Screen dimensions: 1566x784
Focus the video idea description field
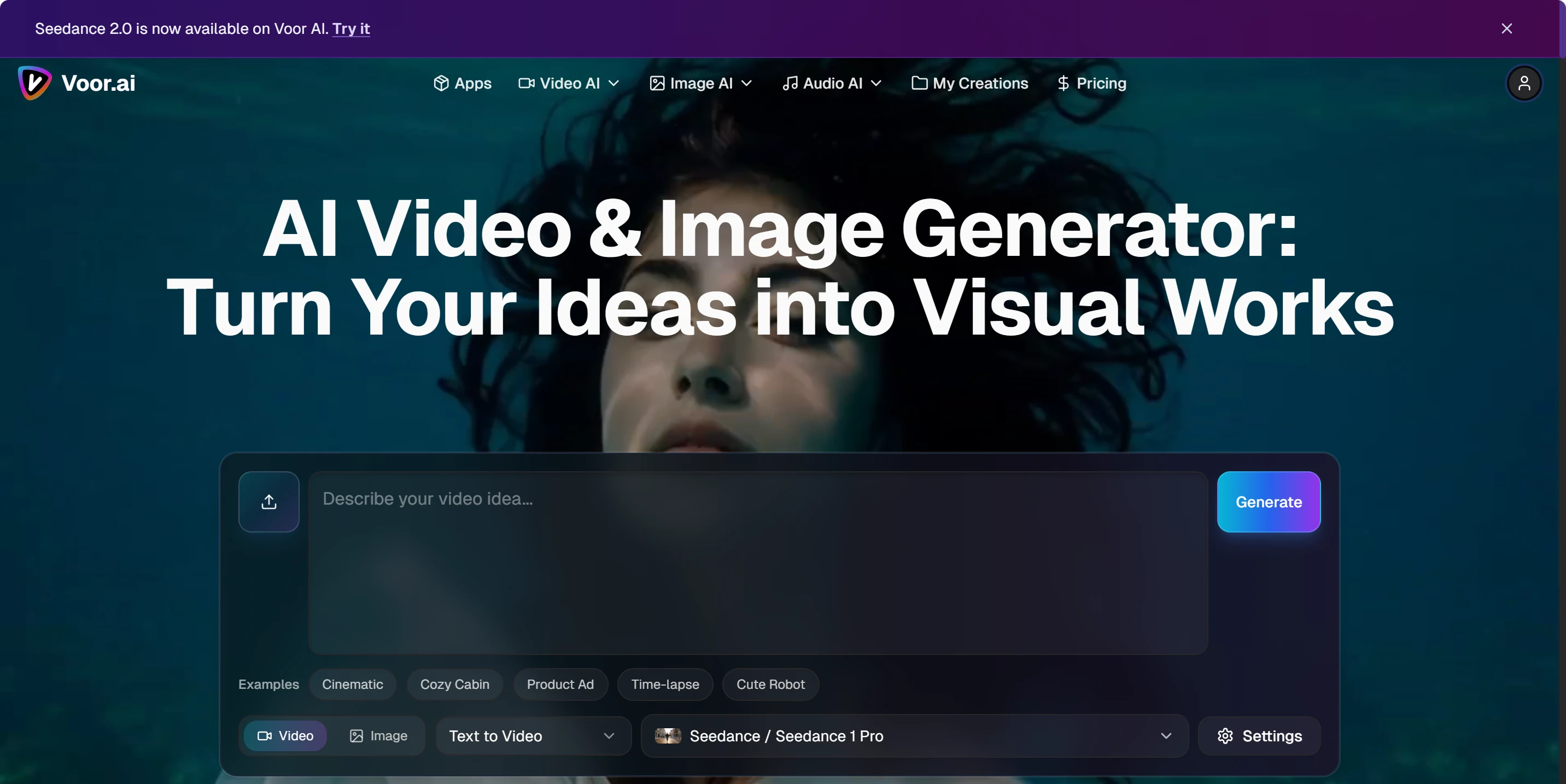(x=757, y=562)
